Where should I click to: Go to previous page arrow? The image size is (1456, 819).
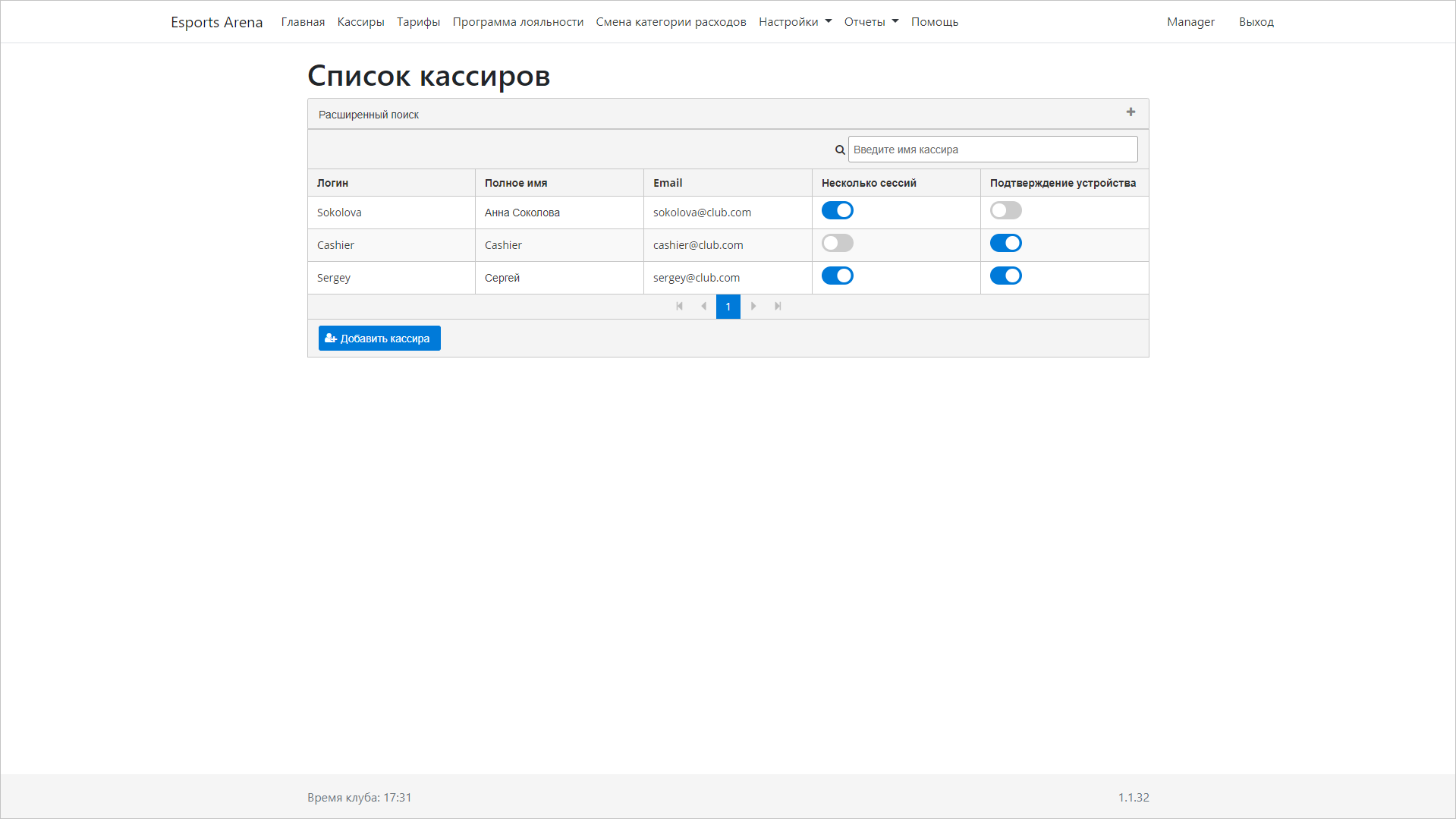pos(703,307)
